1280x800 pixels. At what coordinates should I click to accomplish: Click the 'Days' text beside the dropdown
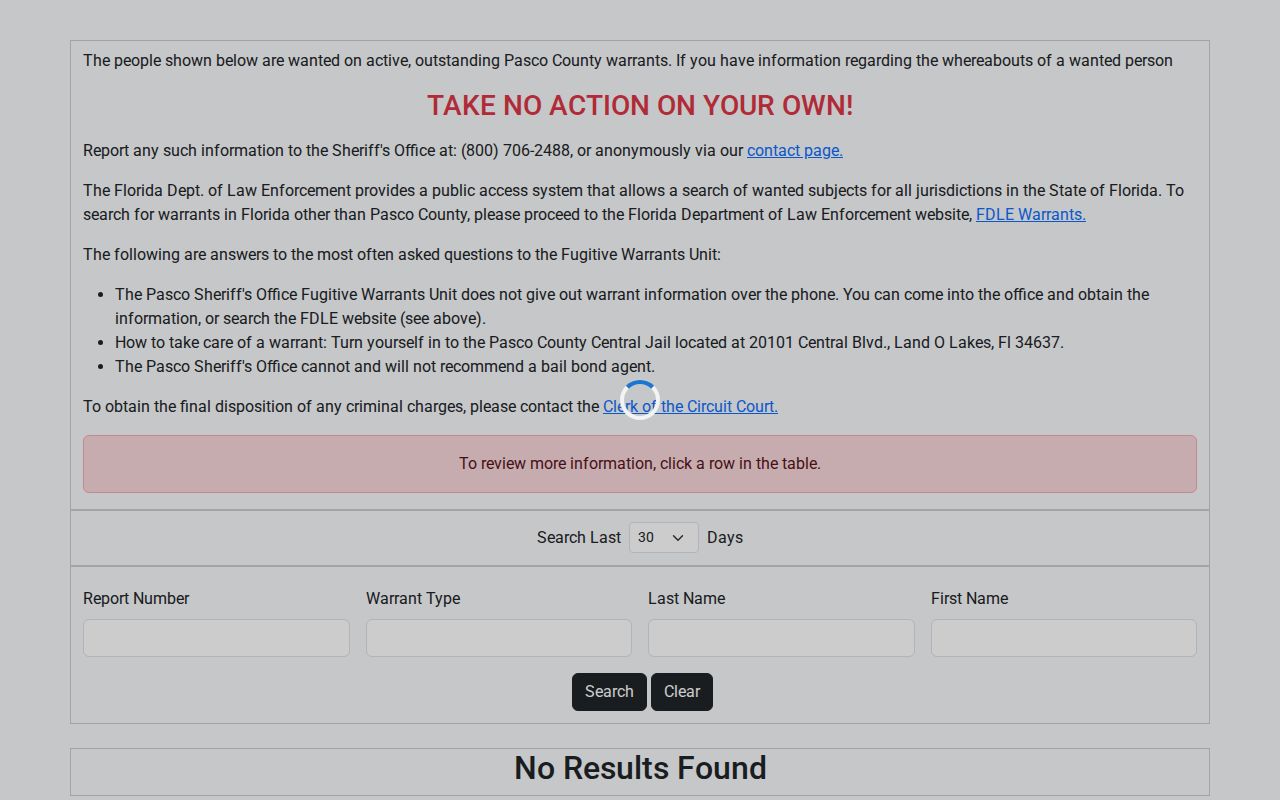(725, 537)
